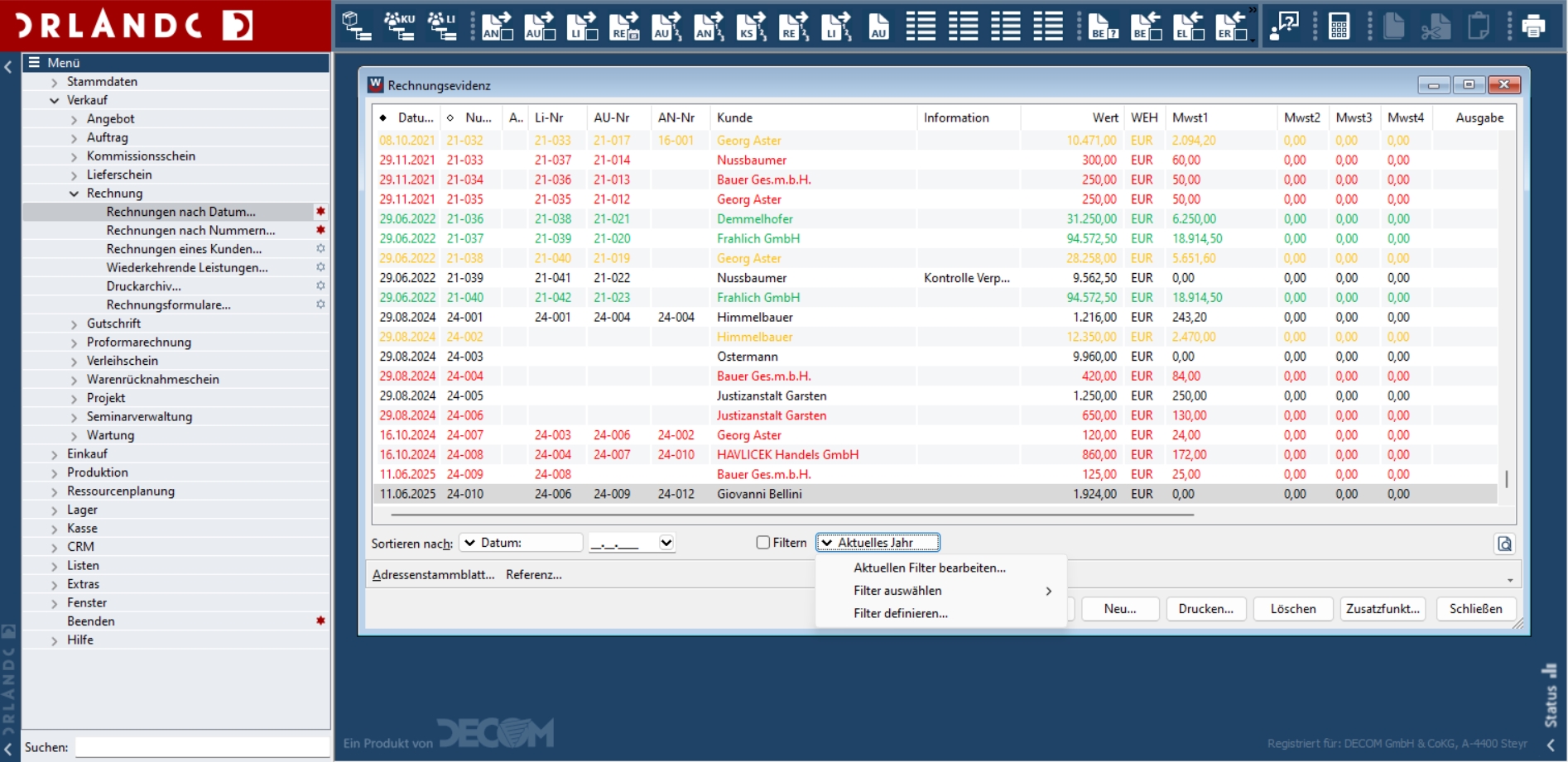Sort by the Datum column header
This screenshot has height=762, width=1568.
[406, 117]
